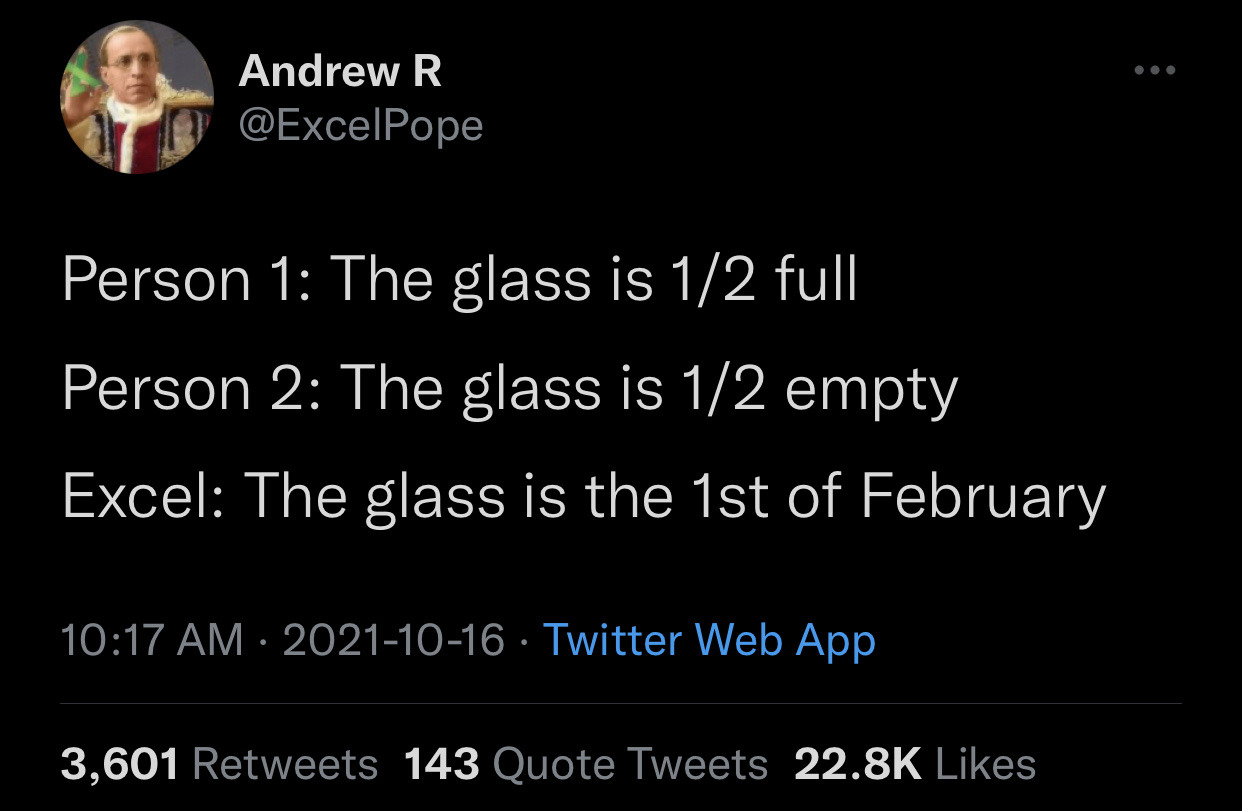Viewport: 1242px width, 811px height.
Task: Click the 3,601 retweet count number
Action: click(x=120, y=764)
